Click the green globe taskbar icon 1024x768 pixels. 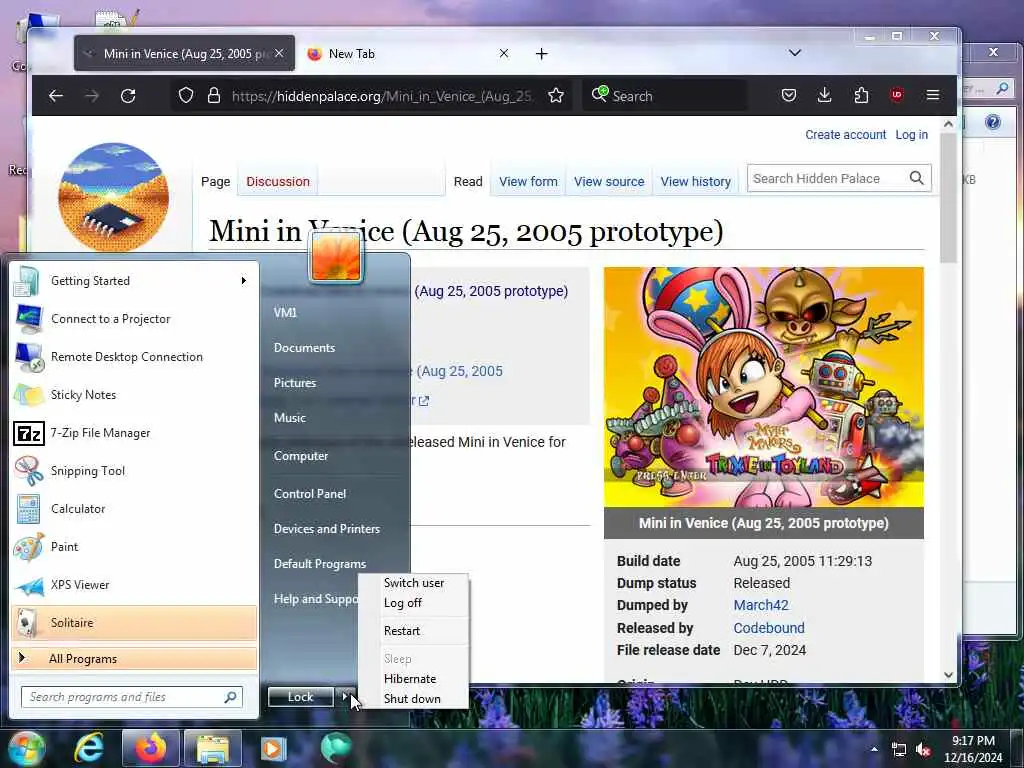point(336,747)
